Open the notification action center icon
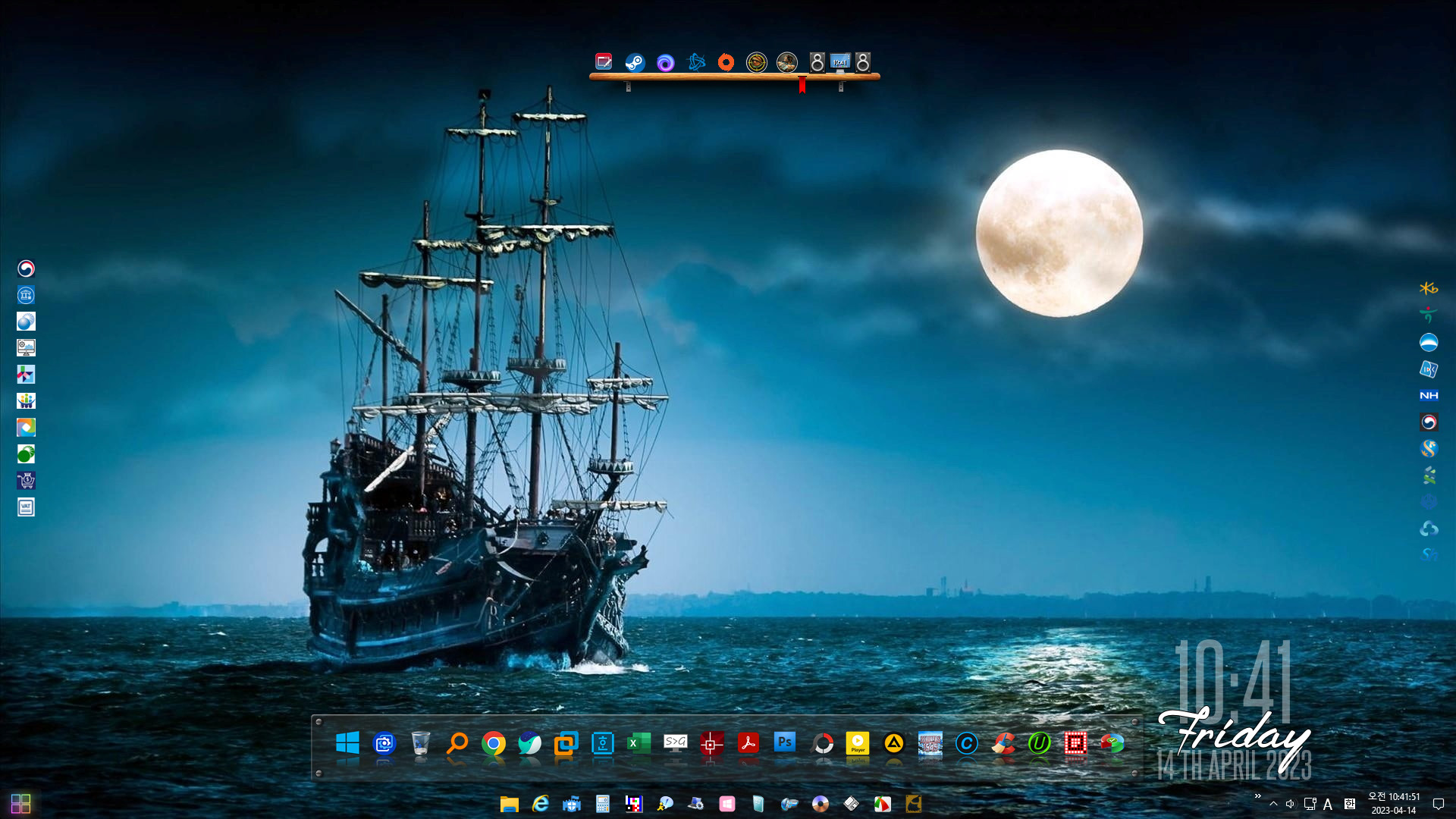The width and height of the screenshot is (1456, 819). pyautogui.click(x=1438, y=804)
